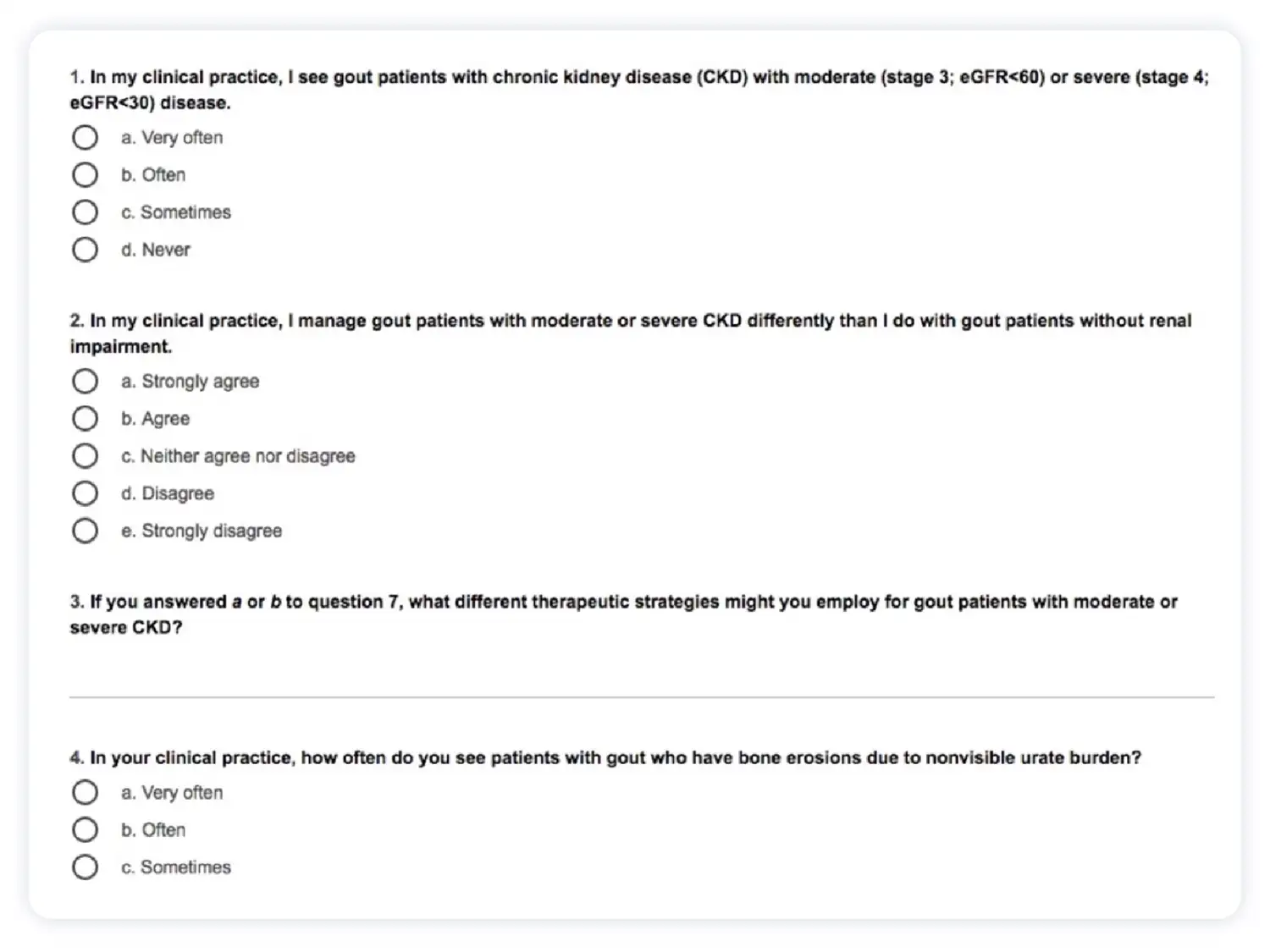The width and height of the screenshot is (1270, 952).
Task: Choose "Often" radio under bone erosions question
Action: (x=85, y=830)
